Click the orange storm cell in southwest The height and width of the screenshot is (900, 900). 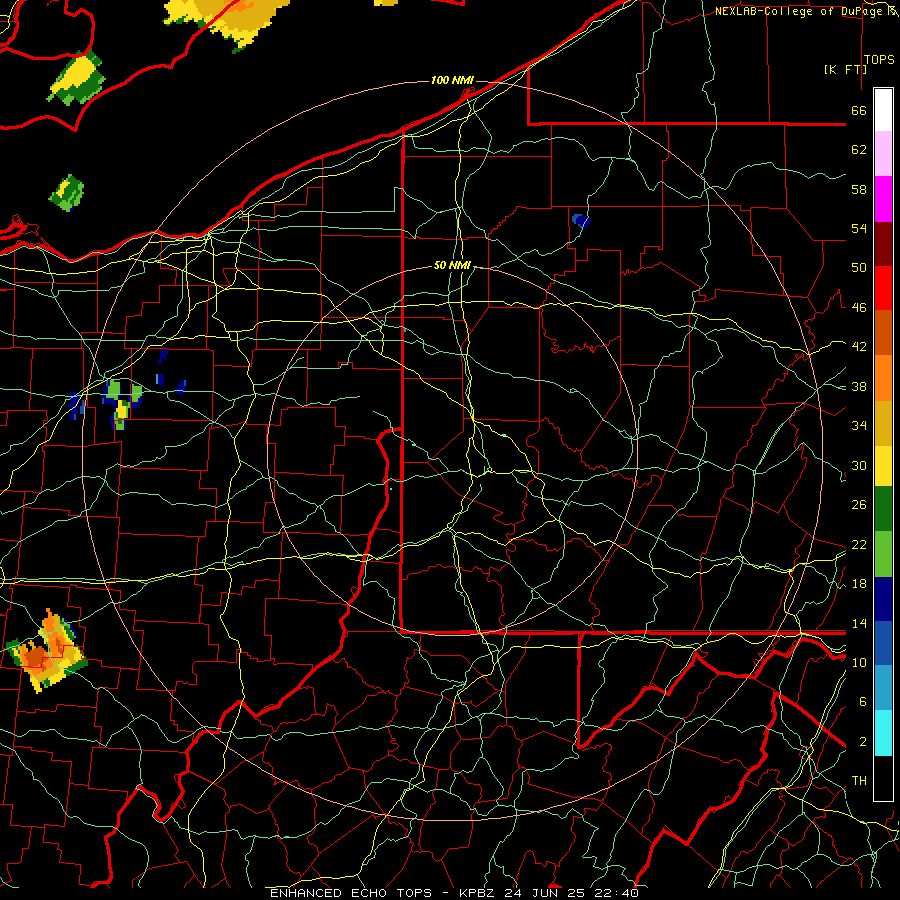[x=47, y=652]
